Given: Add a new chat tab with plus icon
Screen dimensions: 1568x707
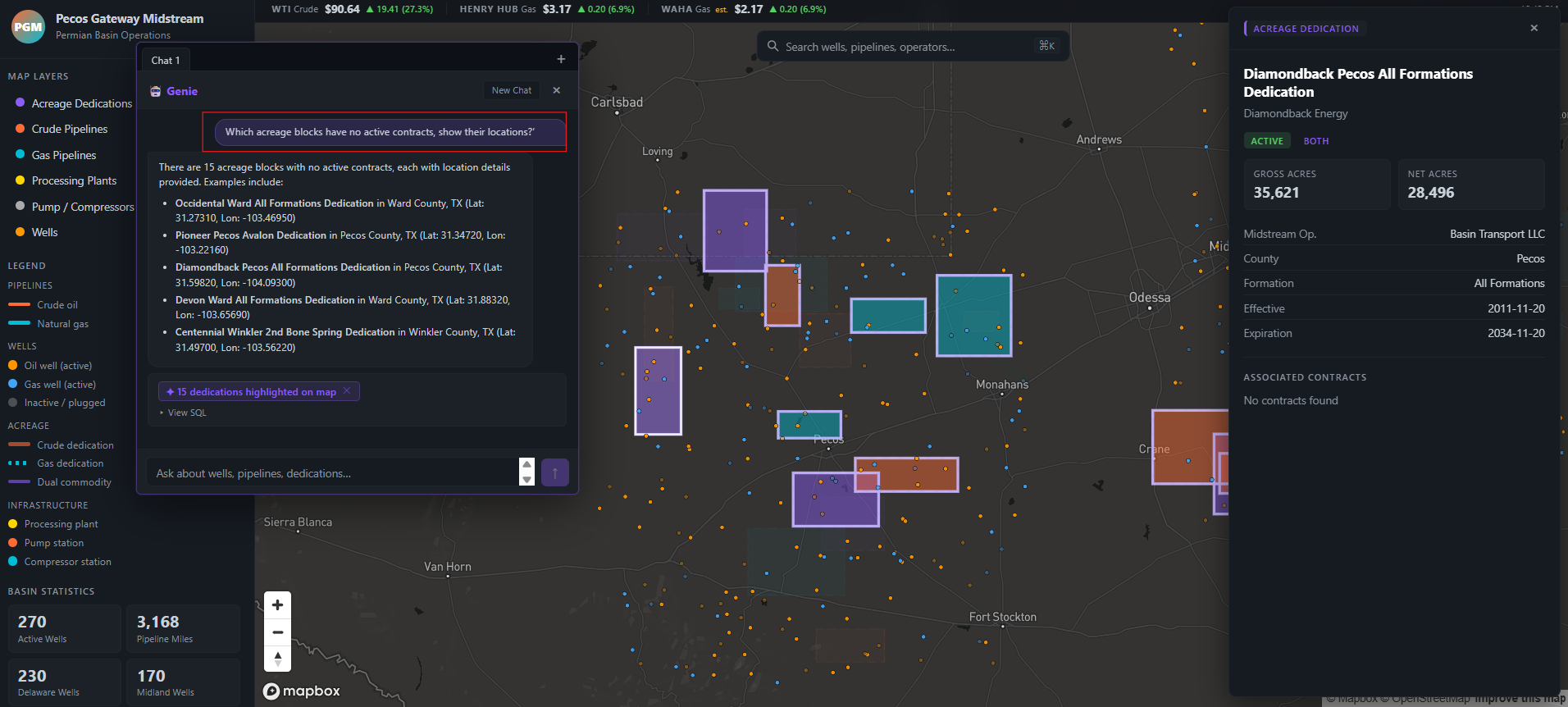Looking at the screenshot, I should point(561,59).
